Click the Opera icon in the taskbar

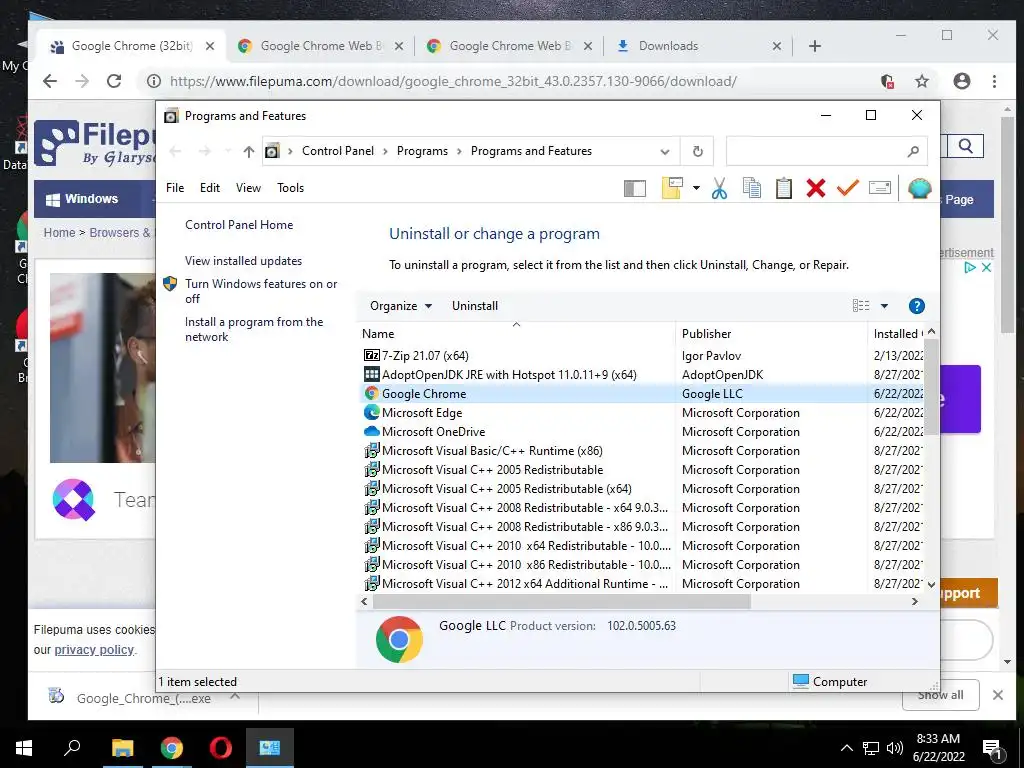[221, 748]
